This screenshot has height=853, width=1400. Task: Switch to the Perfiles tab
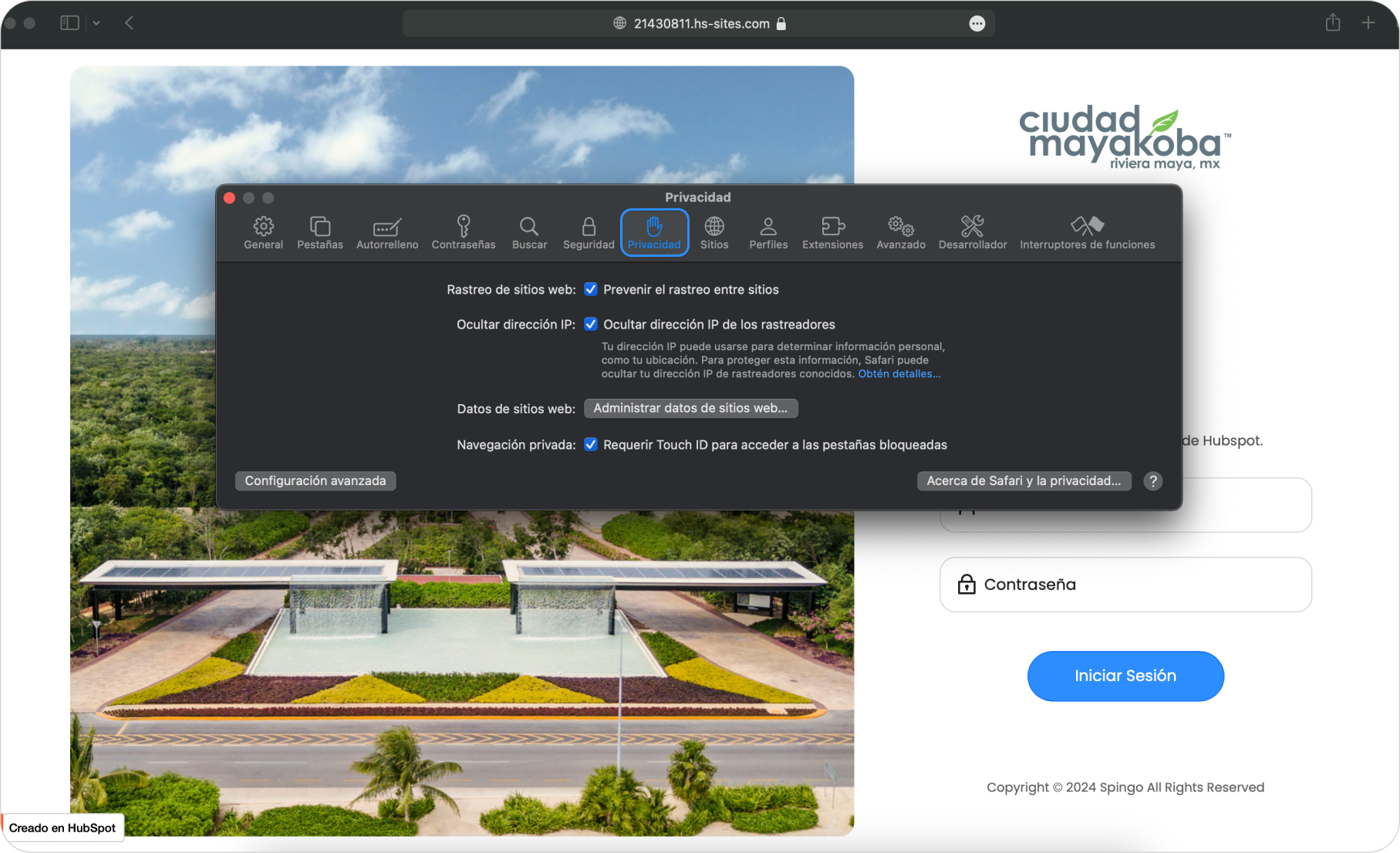(x=768, y=232)
